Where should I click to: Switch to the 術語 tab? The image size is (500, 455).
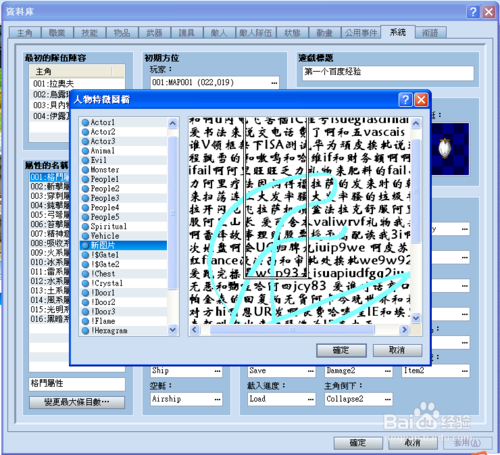[x=430, y=33]
